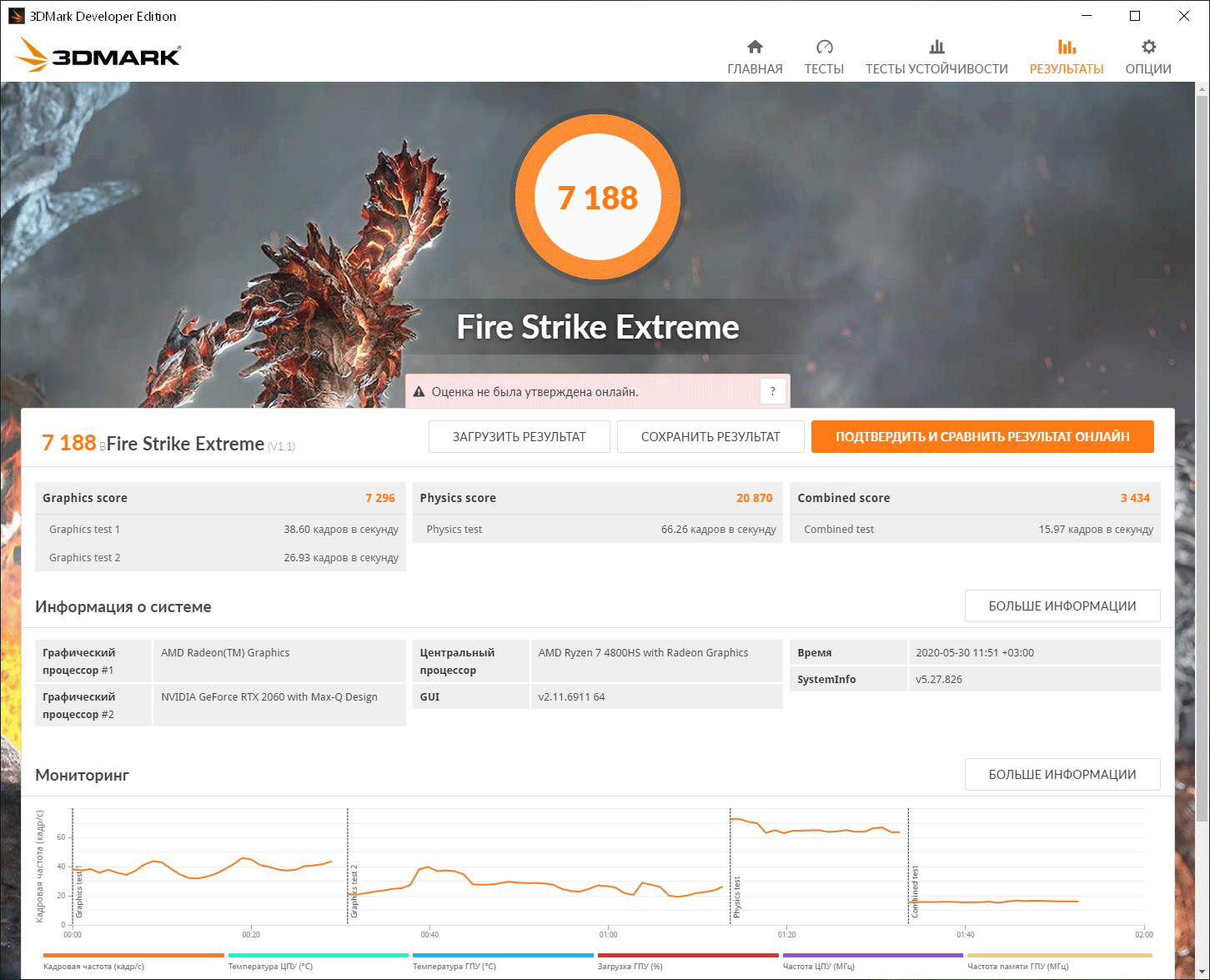Click the Combined test 15.97 fps row
The width and height of the screenshot is (1210, 980).
[975, 529]
